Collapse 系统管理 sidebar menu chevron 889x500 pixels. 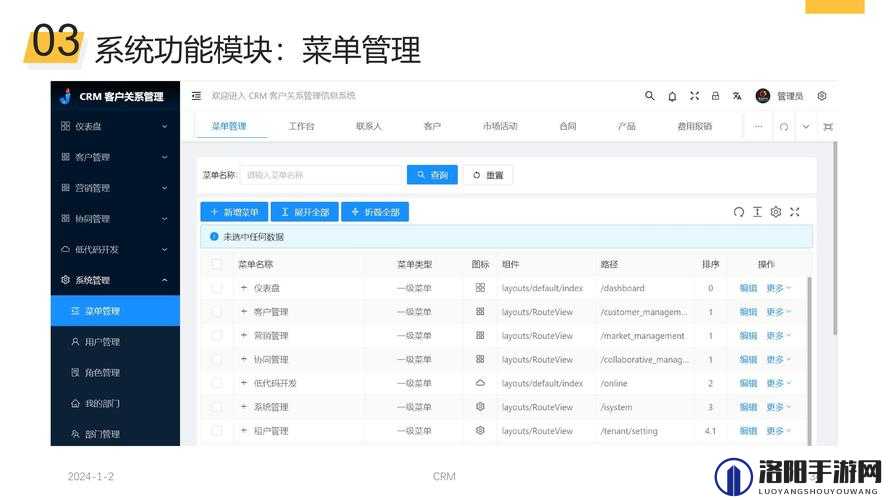point(164,280)
